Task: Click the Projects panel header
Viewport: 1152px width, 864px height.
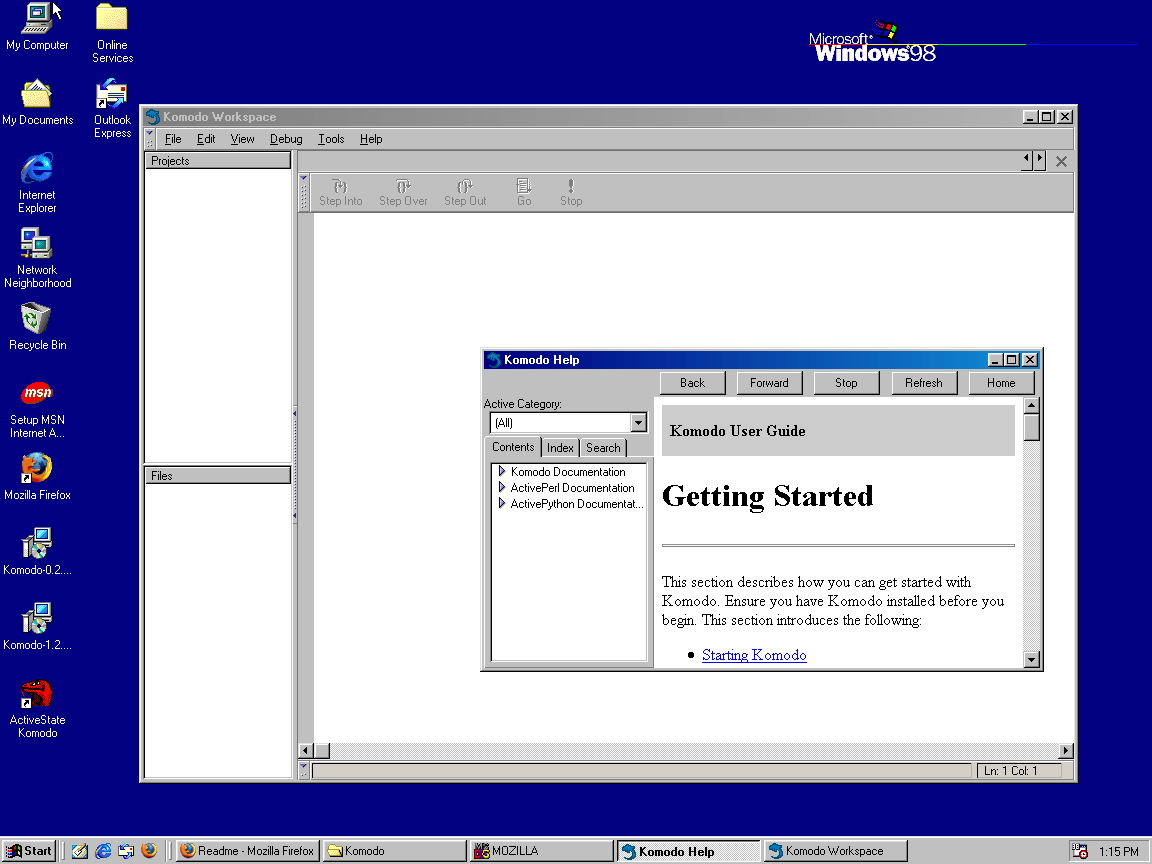Action: pos(217,160)
